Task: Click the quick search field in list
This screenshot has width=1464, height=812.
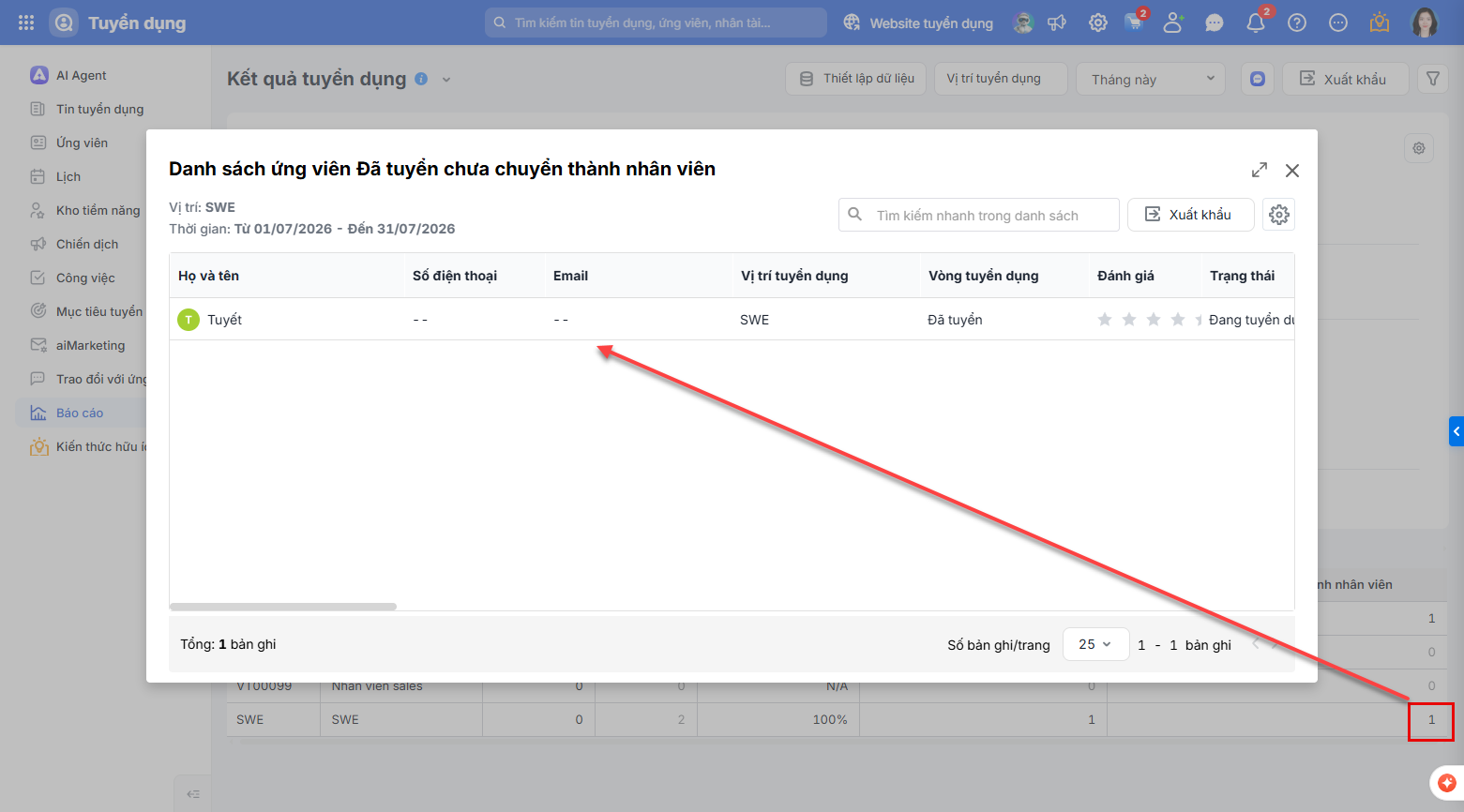Action: pos(979,215)
